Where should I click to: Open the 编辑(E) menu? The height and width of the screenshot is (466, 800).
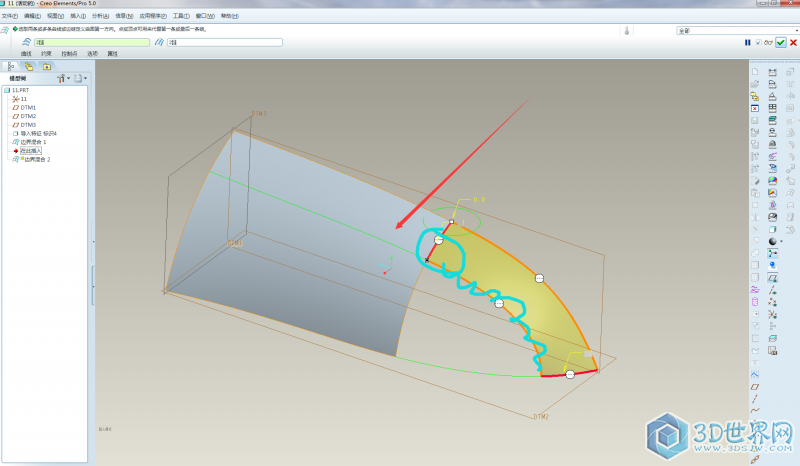pos(32,16)
